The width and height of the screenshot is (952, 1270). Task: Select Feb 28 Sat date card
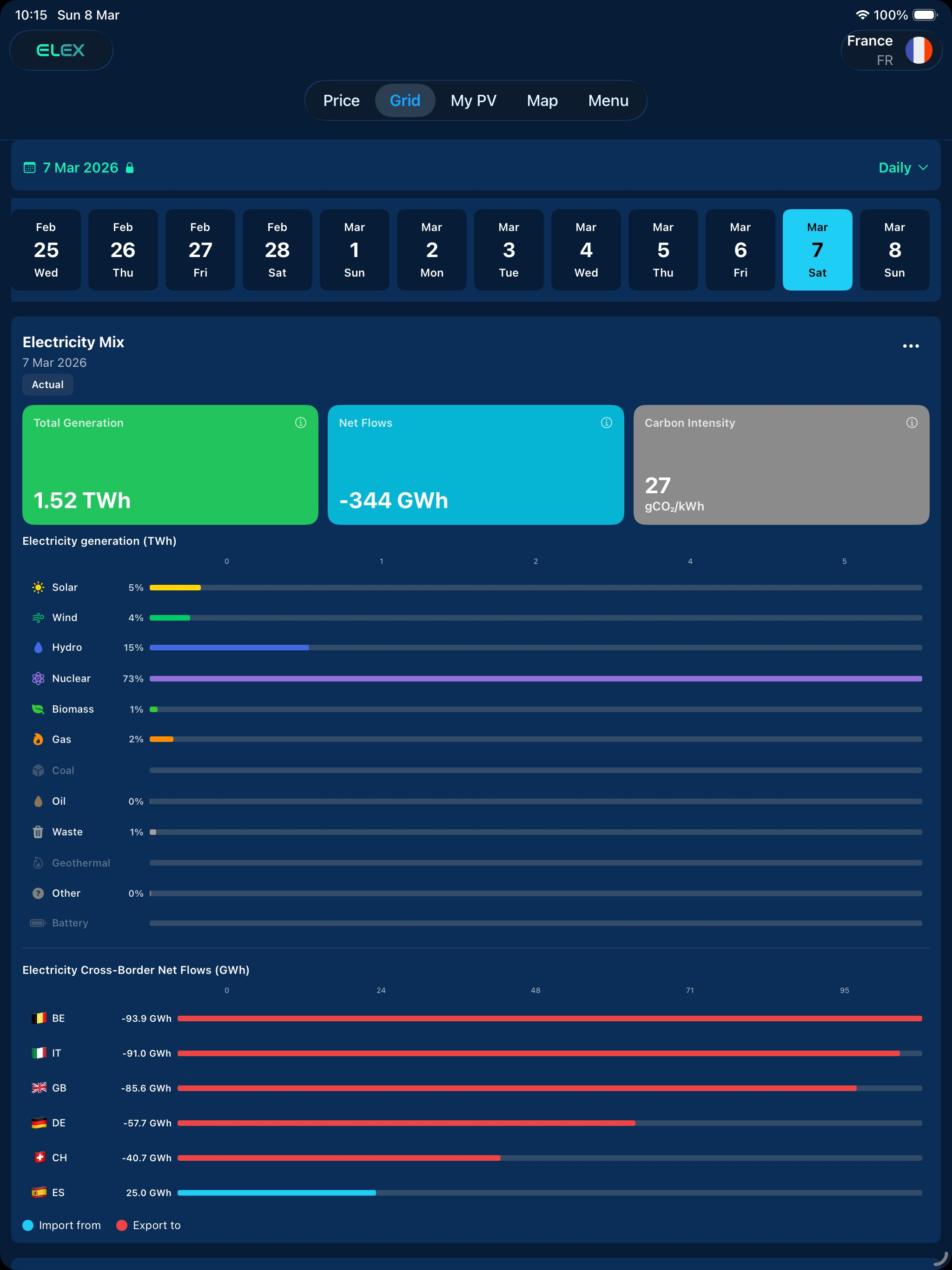click(x=278, y=250)
